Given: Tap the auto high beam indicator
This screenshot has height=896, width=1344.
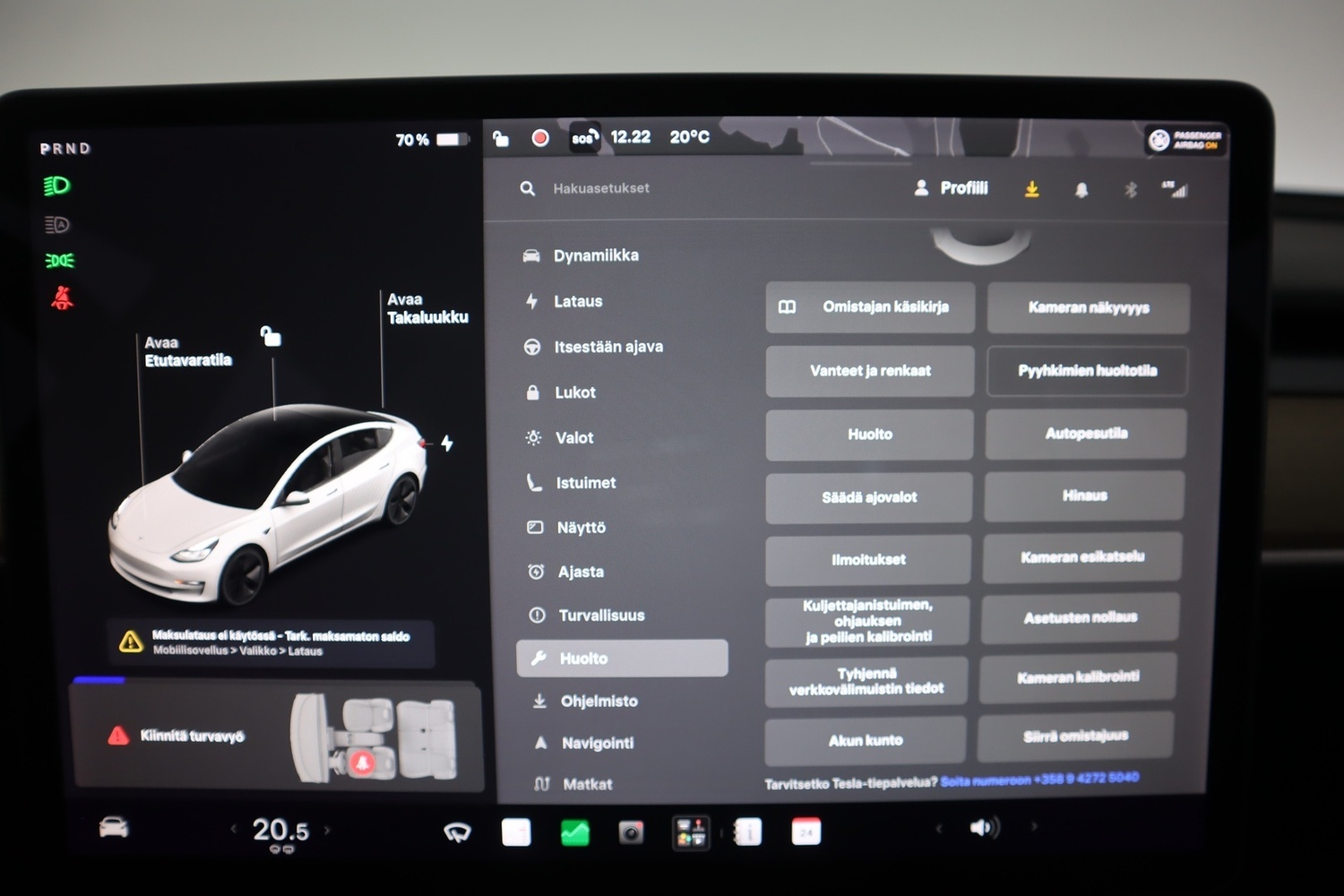Looking at the screenshot, I should point(57,224).
